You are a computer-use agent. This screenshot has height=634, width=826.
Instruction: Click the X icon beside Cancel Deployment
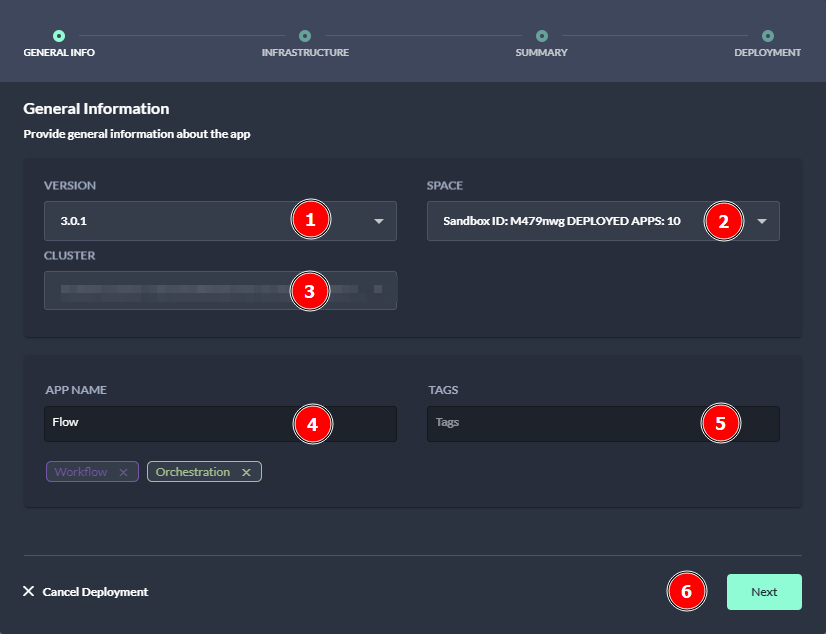29,591
